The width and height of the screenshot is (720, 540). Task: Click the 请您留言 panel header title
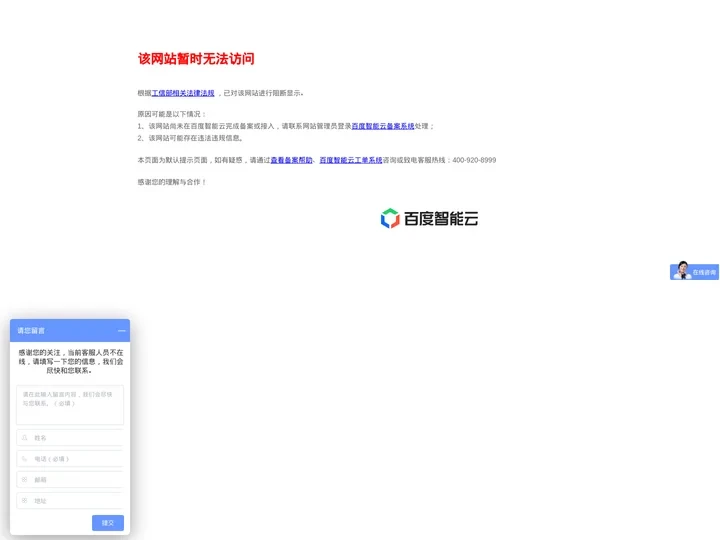tap(31, 331)
